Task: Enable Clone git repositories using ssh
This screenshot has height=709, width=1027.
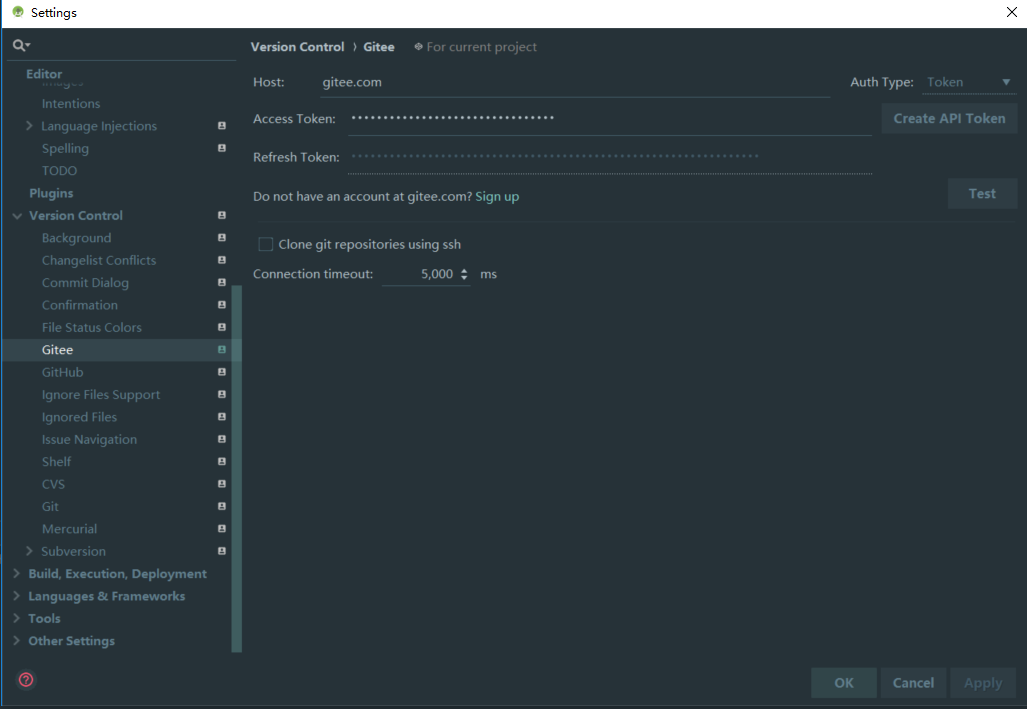Action: click(266, 244)
